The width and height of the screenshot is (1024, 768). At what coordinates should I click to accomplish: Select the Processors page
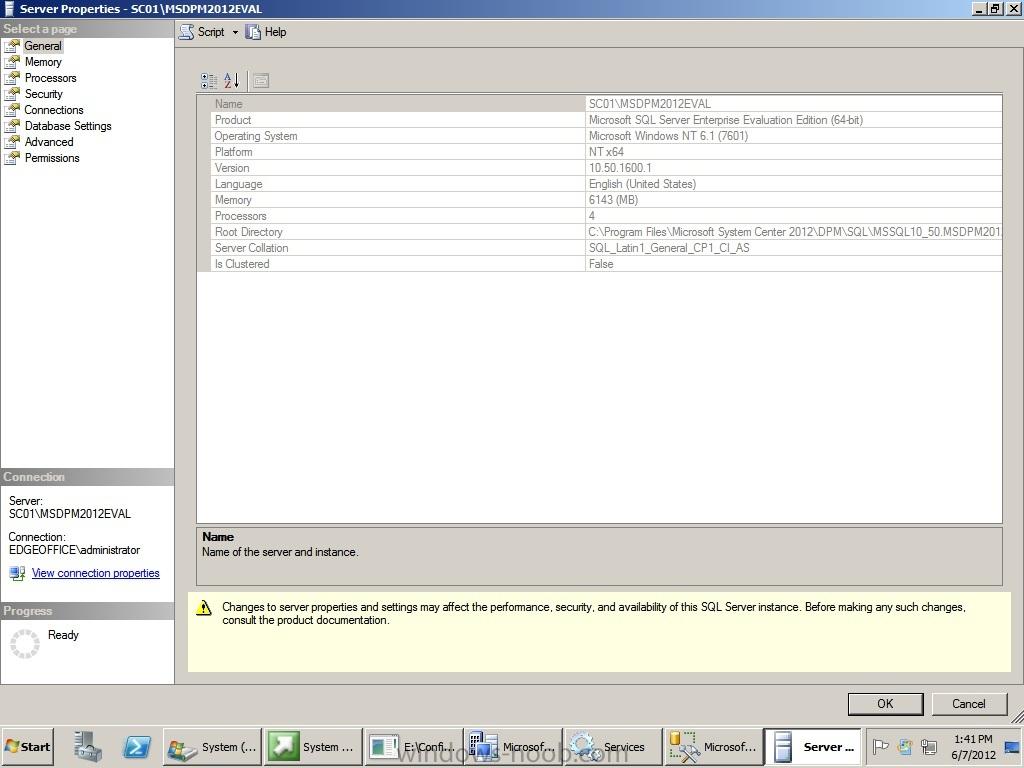click(x=50, y=78)
